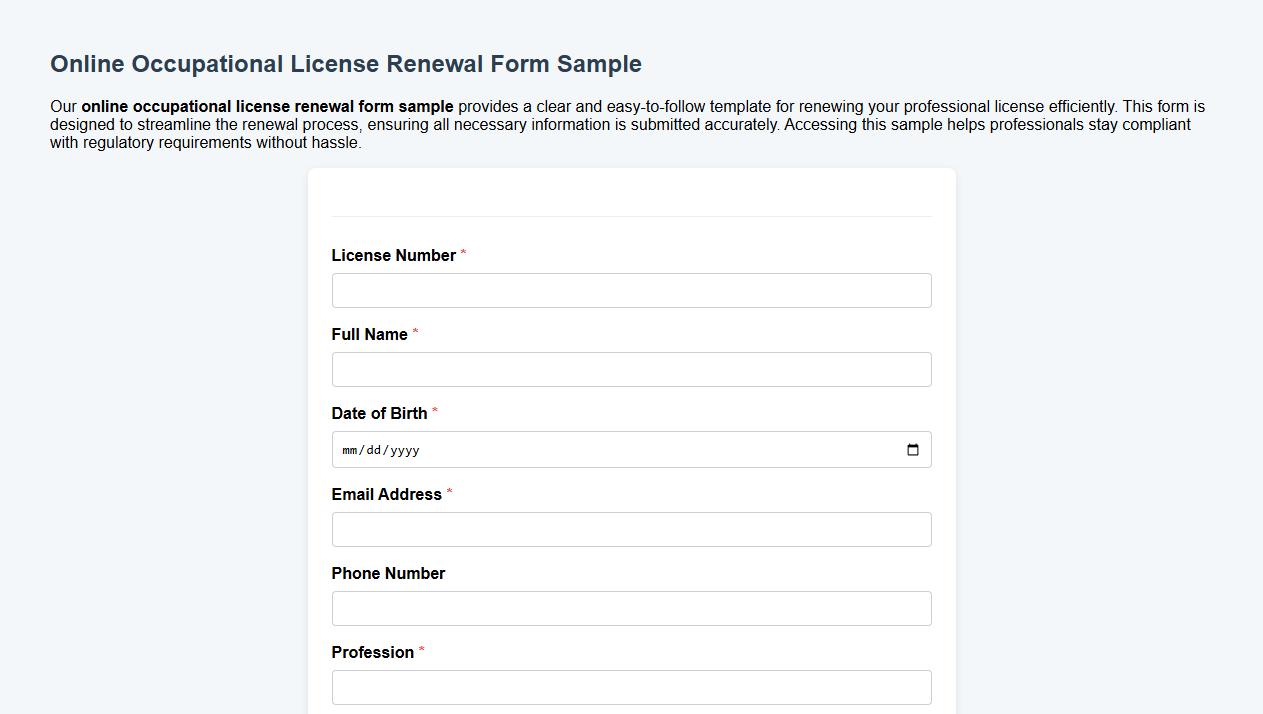
Task: Click the Profession input field
Action: point(631,687)
